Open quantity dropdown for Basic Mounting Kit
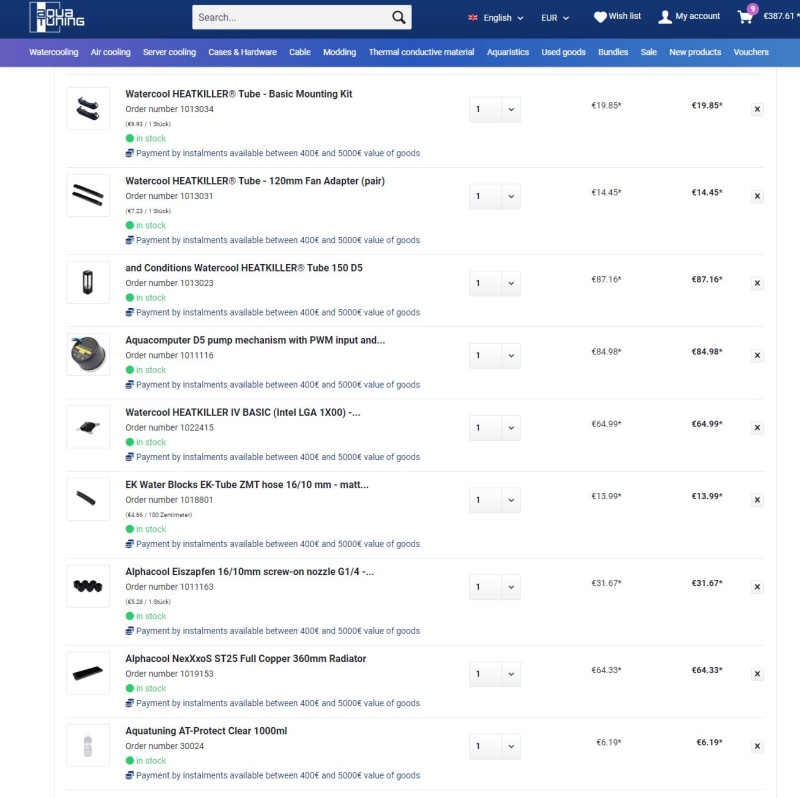Viewport: 800px width, 798px height. click(x=495, y=110)
